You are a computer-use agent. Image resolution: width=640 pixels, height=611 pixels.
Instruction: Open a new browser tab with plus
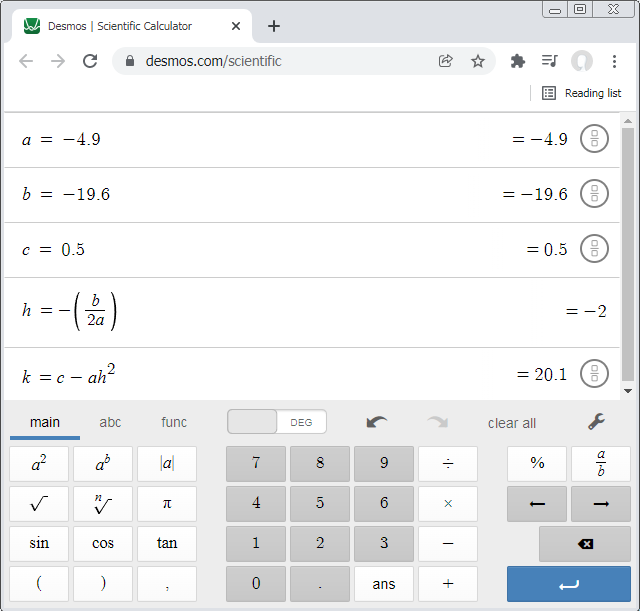(274, 26)
